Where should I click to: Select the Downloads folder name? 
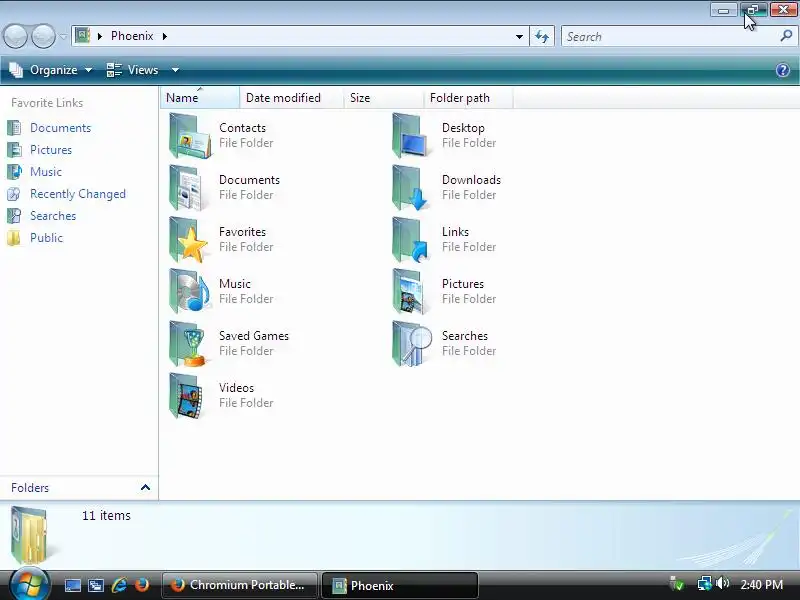(471, 180)
